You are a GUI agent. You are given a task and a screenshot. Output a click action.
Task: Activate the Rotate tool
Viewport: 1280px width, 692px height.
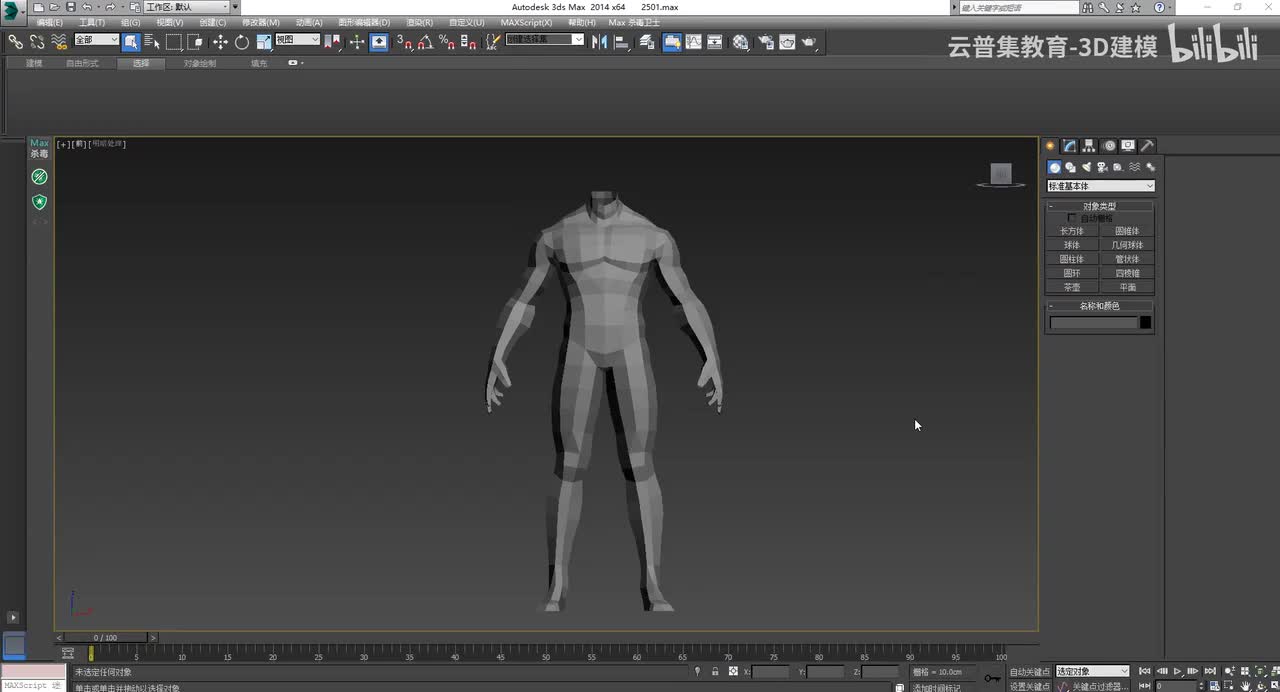click(x=241, y=42)
